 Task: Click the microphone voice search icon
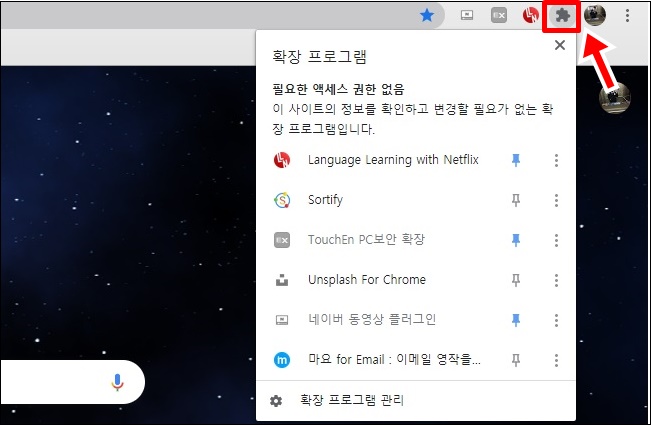[117, 382]
